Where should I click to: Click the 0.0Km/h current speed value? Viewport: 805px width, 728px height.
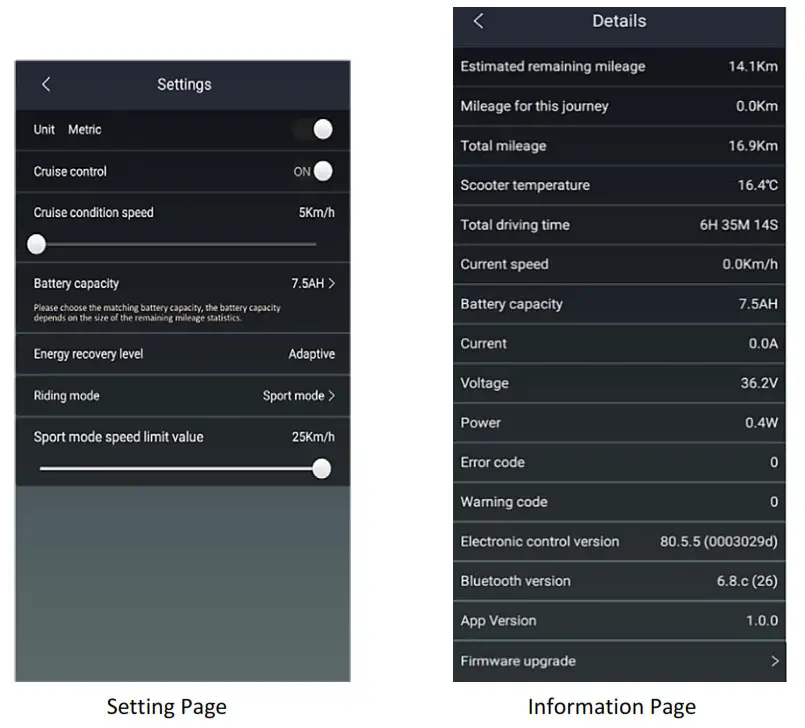(750, 264)
